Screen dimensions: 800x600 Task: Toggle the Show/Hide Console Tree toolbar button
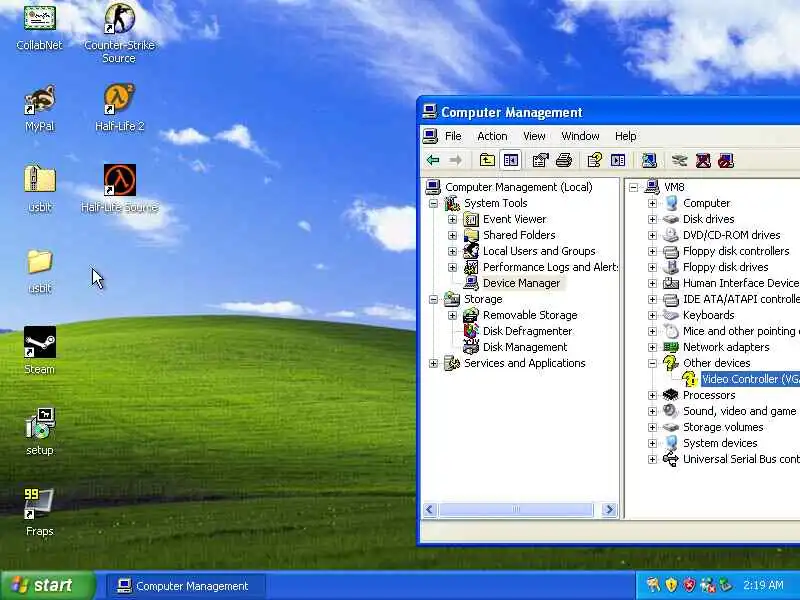(511, 161)
